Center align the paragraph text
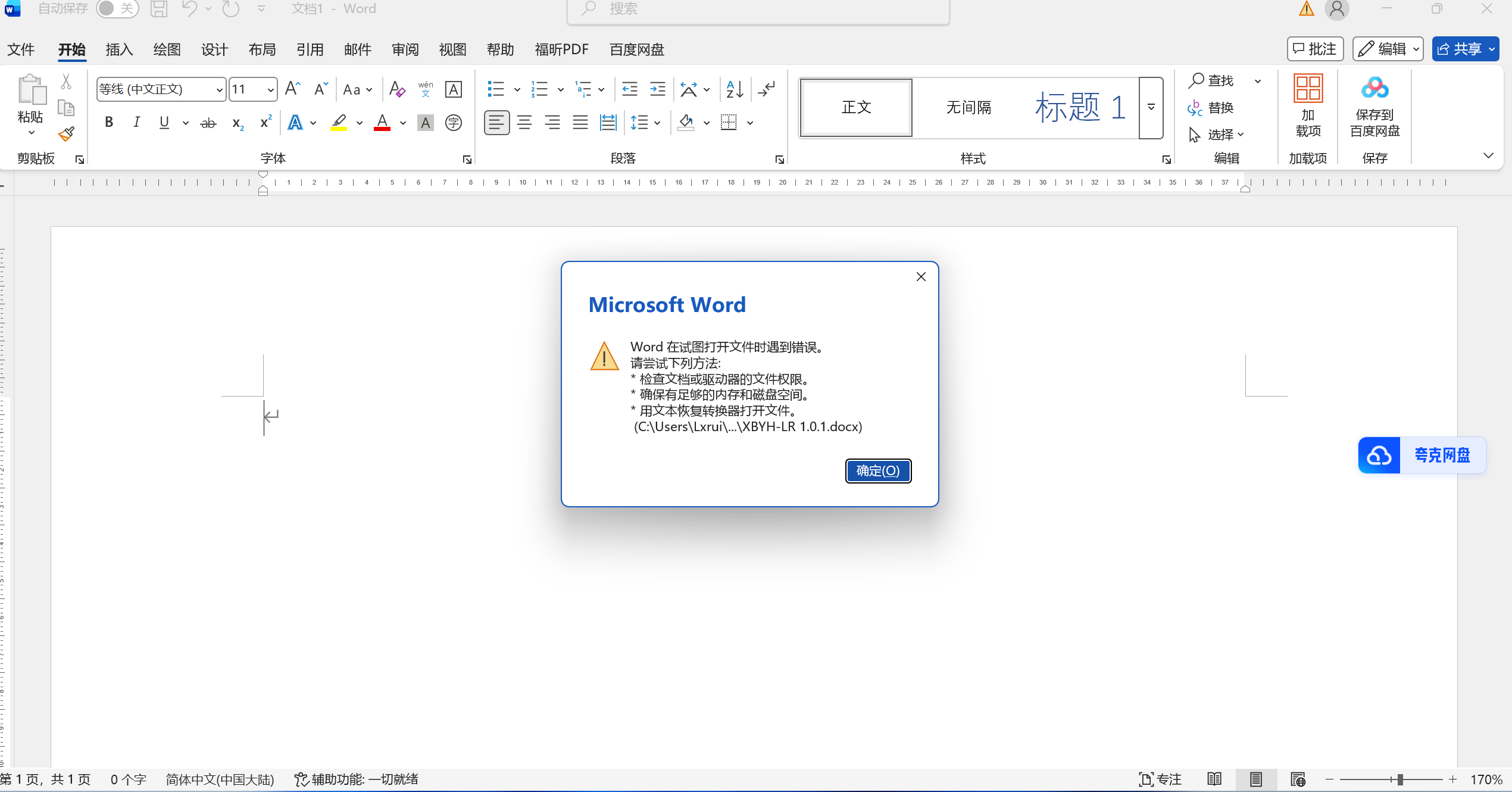Image resolution: width=1512 pixels, height=792 pixels. point(524,123)
